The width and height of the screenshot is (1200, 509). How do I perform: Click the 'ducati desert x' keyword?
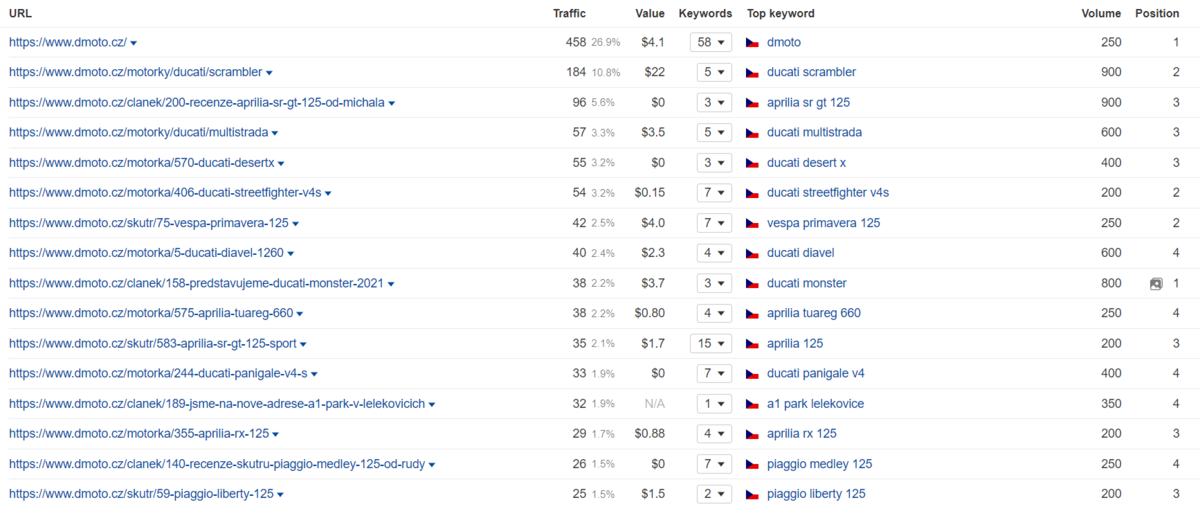point(806,163)
